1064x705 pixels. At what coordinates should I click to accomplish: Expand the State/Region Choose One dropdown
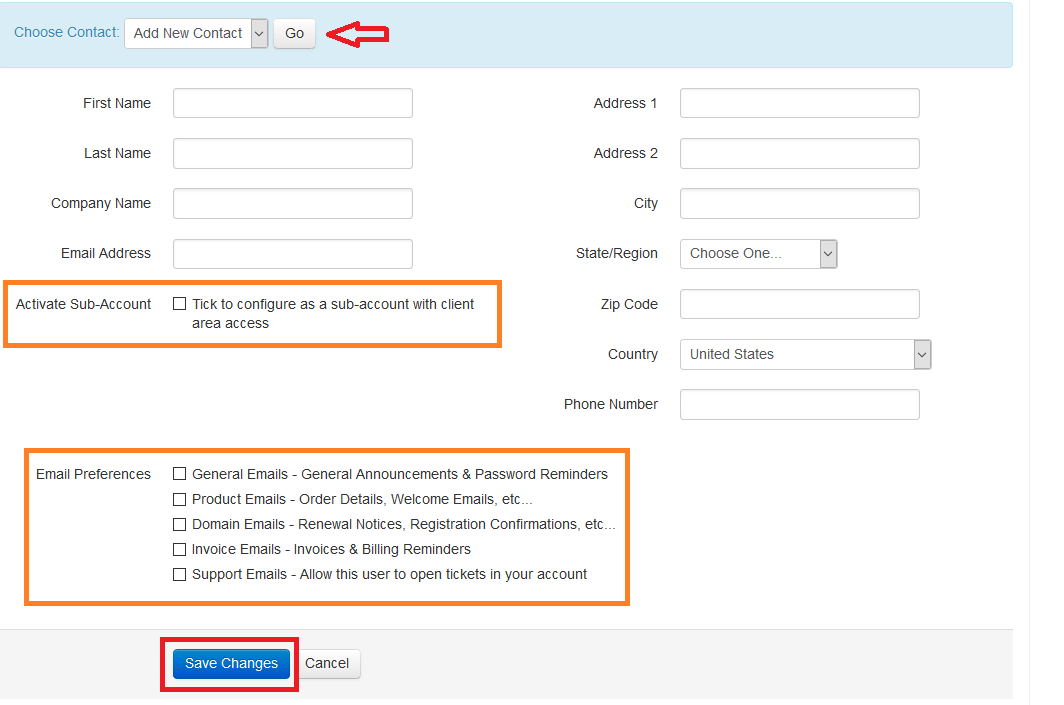(758, 254)
